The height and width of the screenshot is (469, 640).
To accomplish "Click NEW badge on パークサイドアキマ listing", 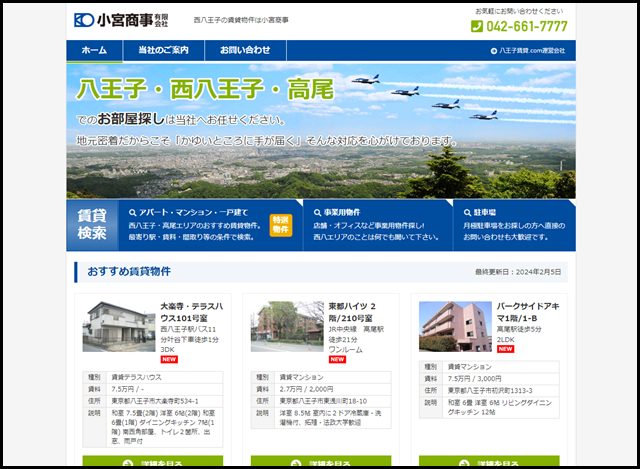I will pyautogui.click(x=505, y=349).
